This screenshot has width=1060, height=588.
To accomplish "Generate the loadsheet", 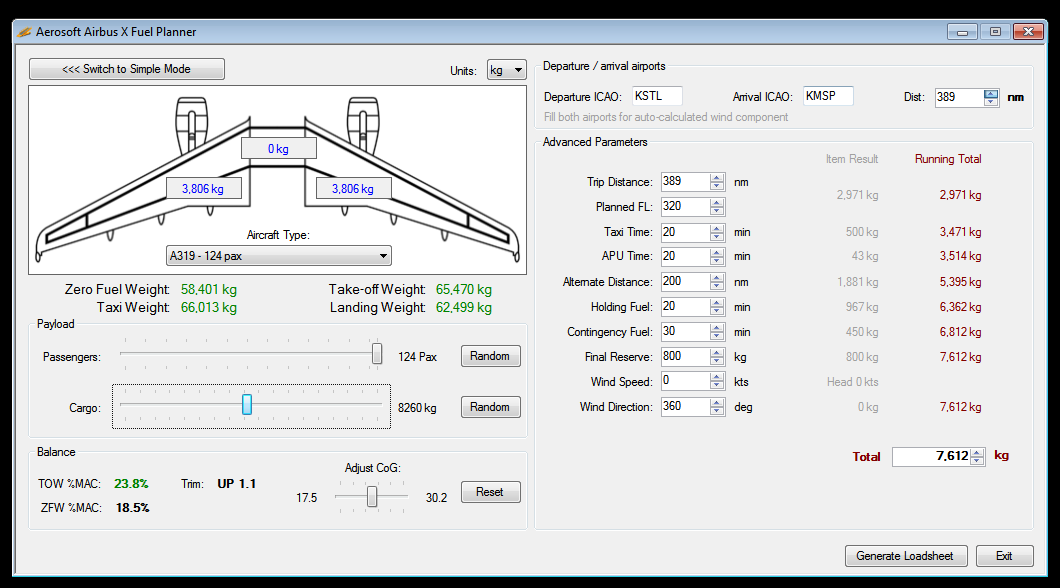I will click(905, 556).
